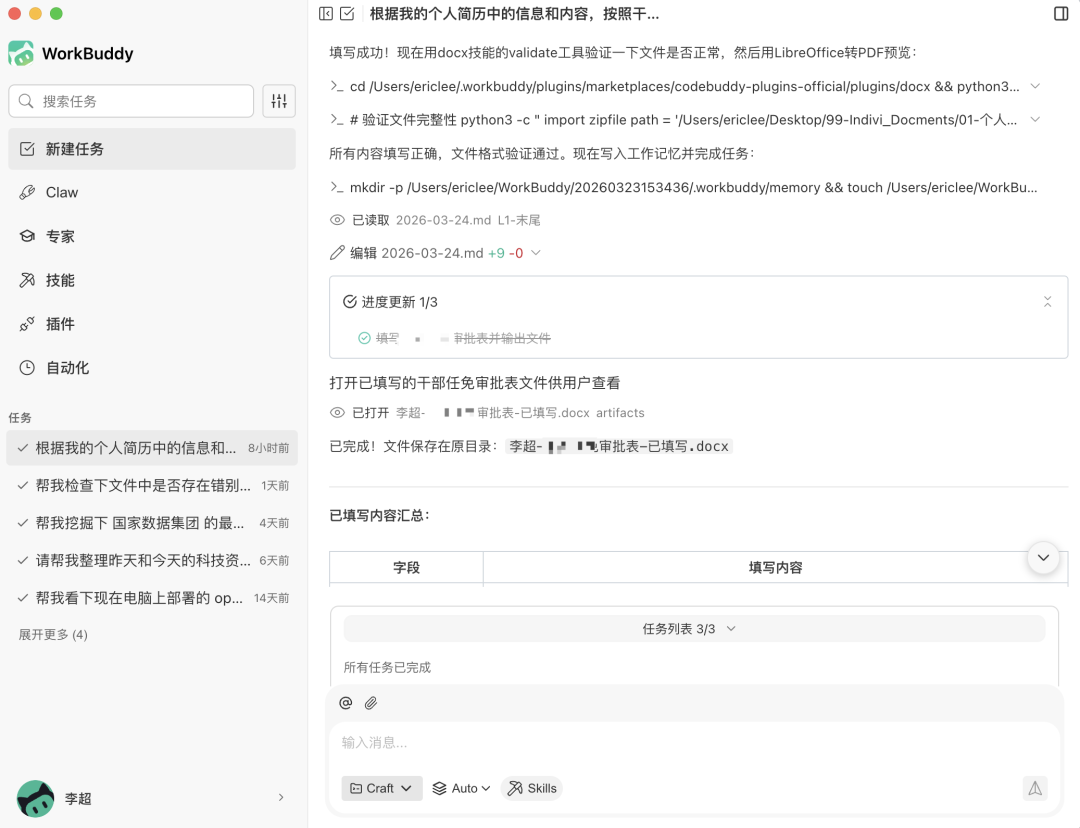Click the scroll-to-bottom round arrow button
1080x828 pixels.
click(x=1043, y=558)
